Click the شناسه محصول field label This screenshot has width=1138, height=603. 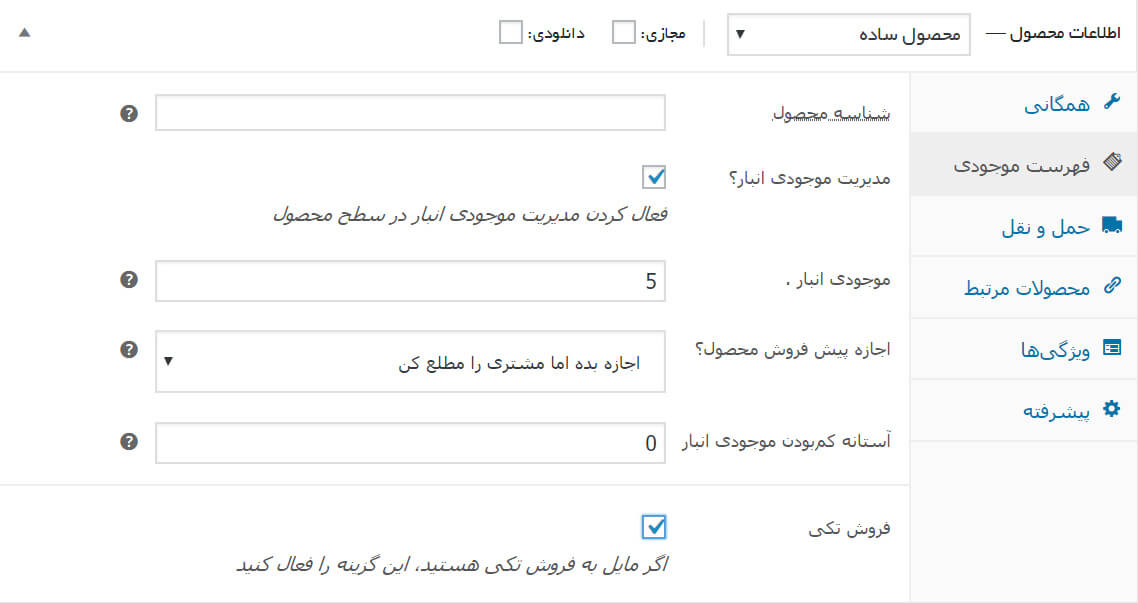tap(831, 113)
